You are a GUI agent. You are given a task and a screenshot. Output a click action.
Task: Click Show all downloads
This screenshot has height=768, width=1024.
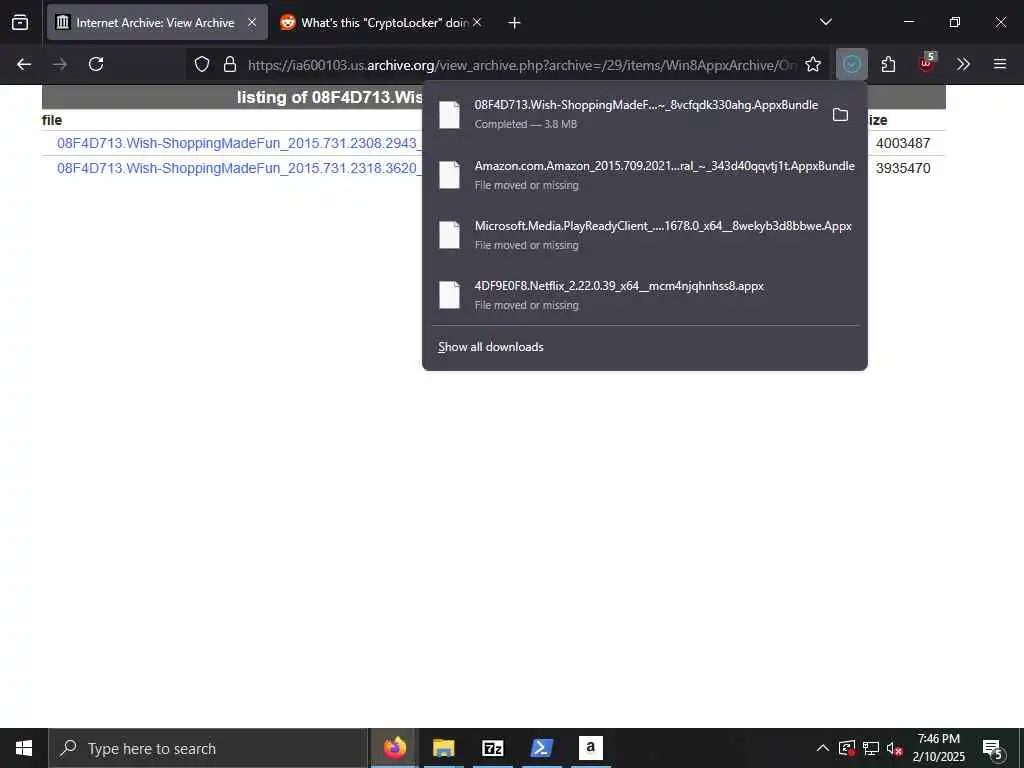click(490, 347)
